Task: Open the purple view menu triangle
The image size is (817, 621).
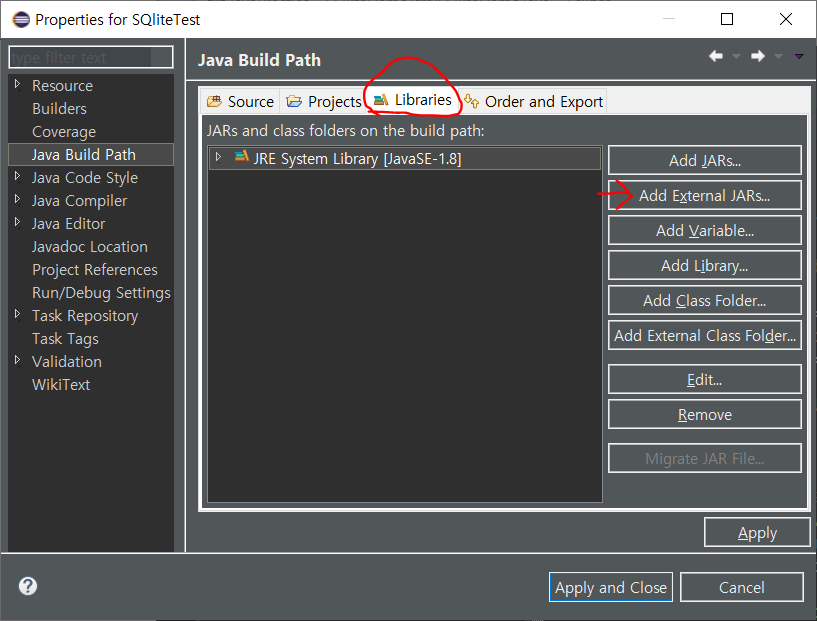Action: click(x=799, y=56)
